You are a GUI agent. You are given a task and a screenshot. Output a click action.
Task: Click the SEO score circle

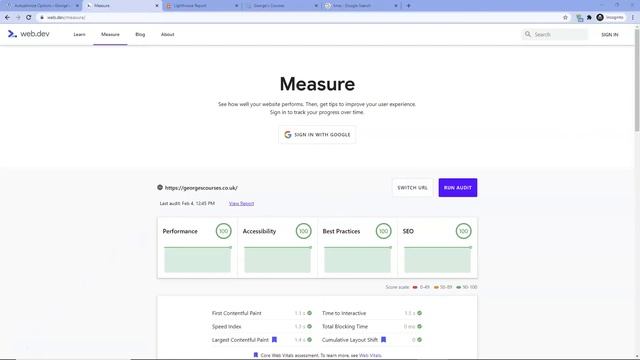pos(463,231)
